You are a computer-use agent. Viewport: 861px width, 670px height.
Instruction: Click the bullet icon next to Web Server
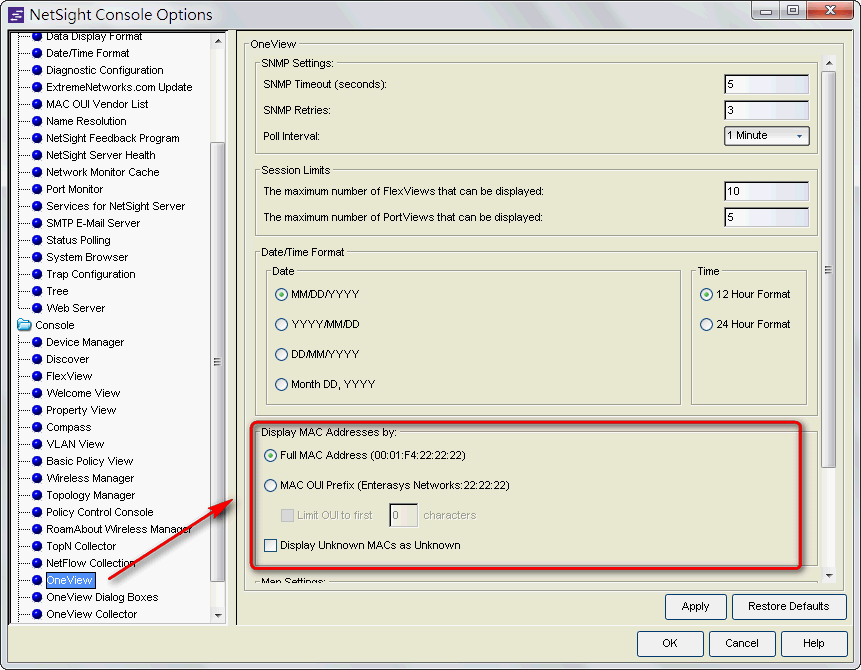click(37, 309)
